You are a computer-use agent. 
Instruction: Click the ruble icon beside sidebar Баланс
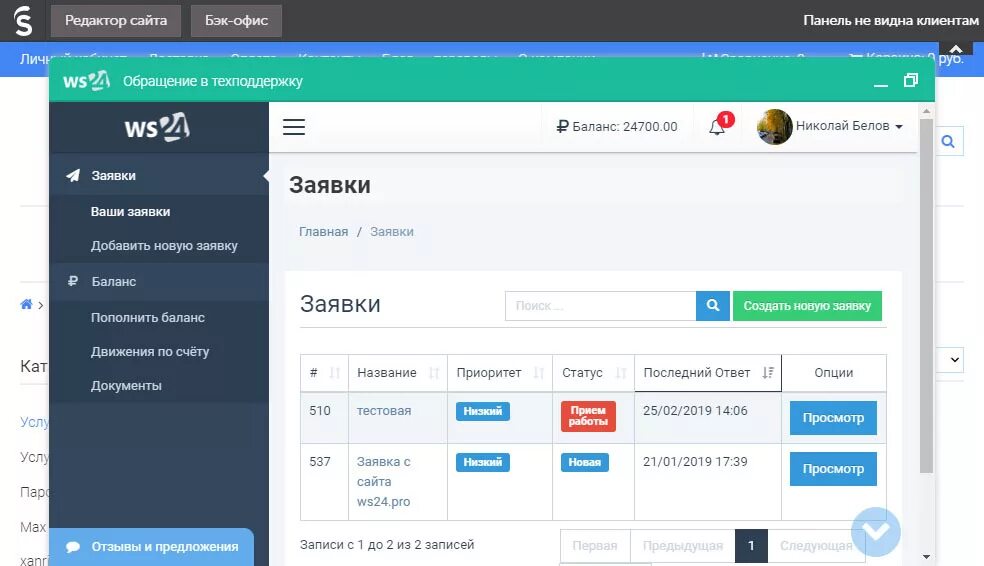click(x=73, y=281)
